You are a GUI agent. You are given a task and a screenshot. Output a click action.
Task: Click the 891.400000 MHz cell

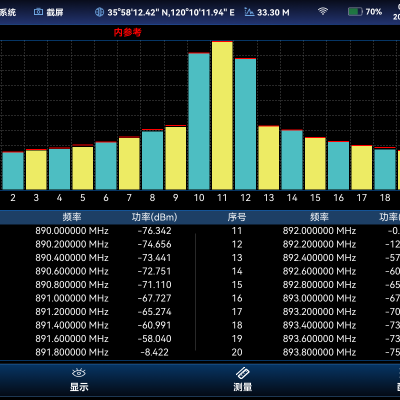click(72, 325)
